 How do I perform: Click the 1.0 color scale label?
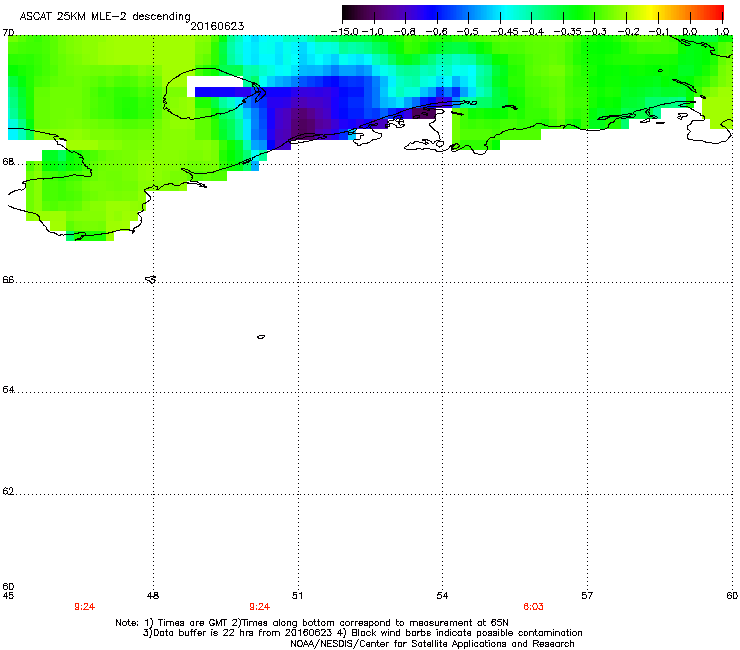pyautogui.click(x=722, y=32)
